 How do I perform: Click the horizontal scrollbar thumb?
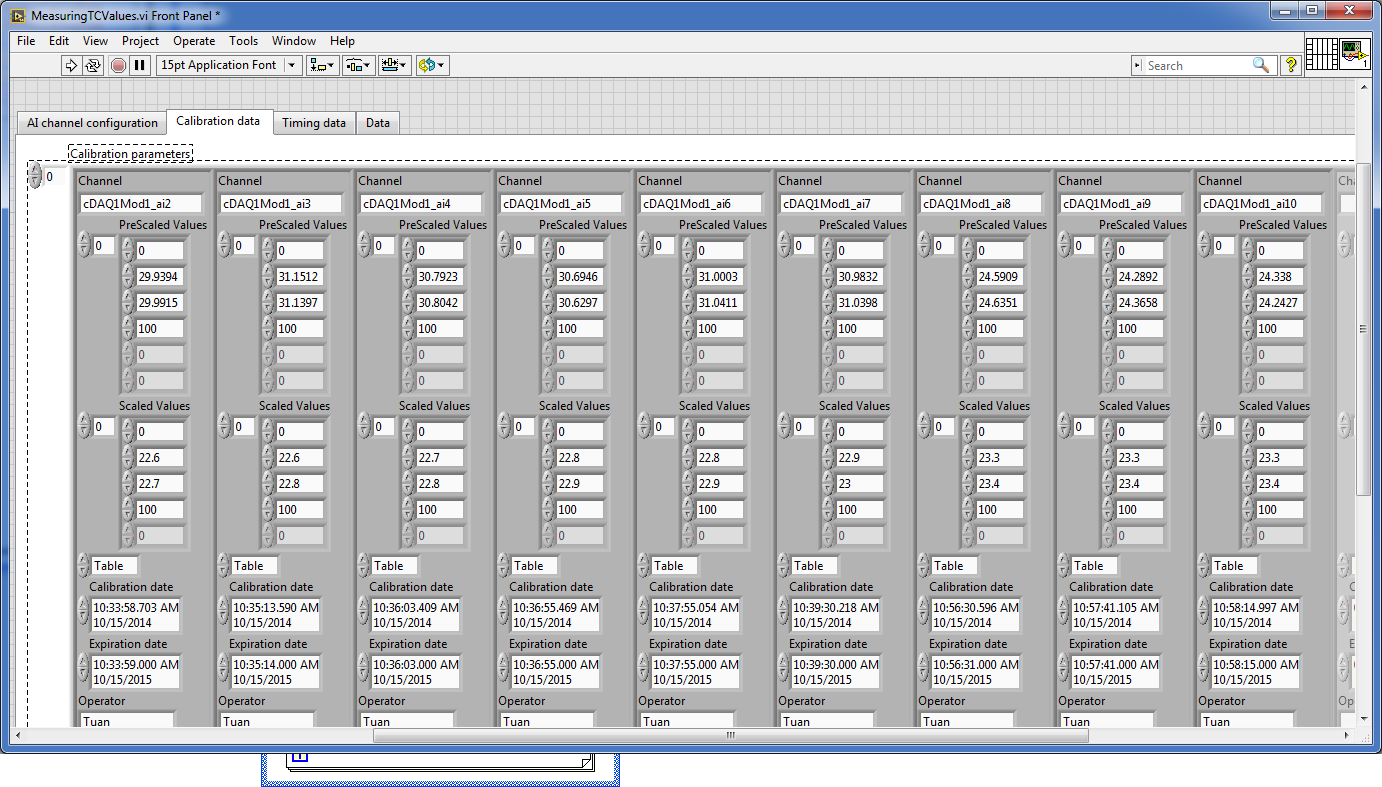[730, 735]
